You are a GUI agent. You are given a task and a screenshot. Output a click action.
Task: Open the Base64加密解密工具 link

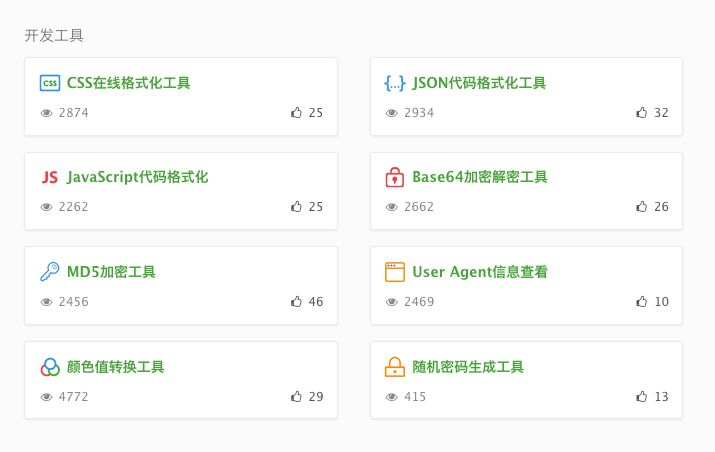[480, 177]
